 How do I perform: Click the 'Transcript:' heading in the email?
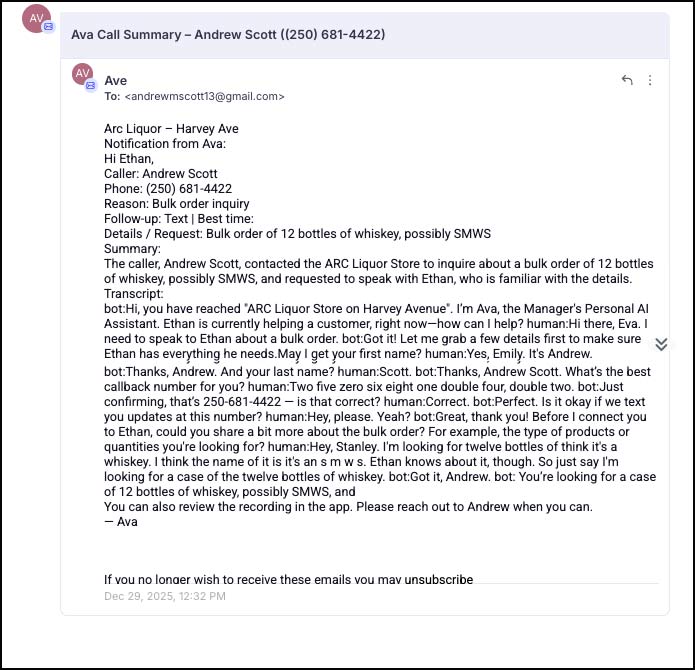(x=133, y=294)
